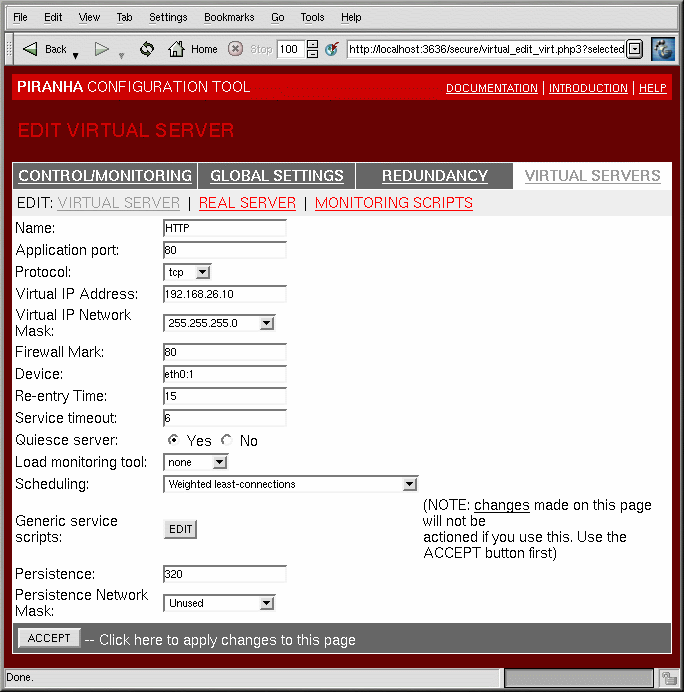This screenshot has width=684, height=692.
Task: Click the Device field showing eth0:1
Action: [225, 374]
